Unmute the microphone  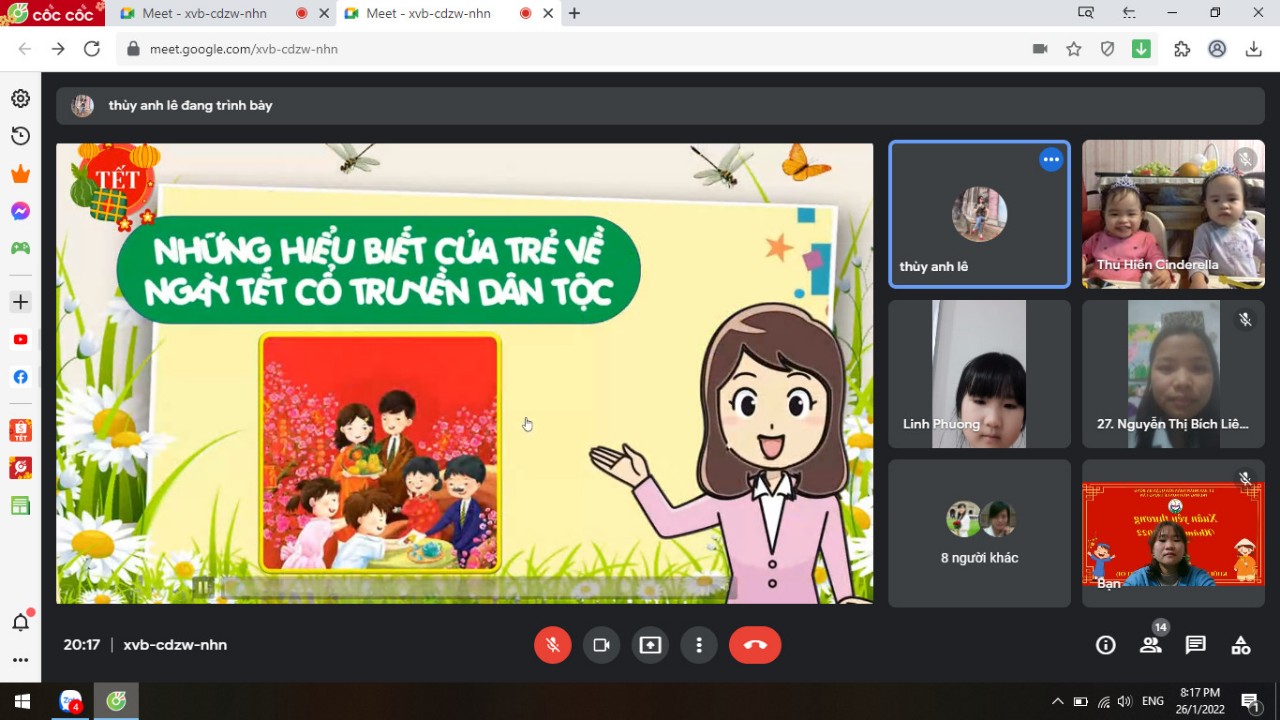552,645
